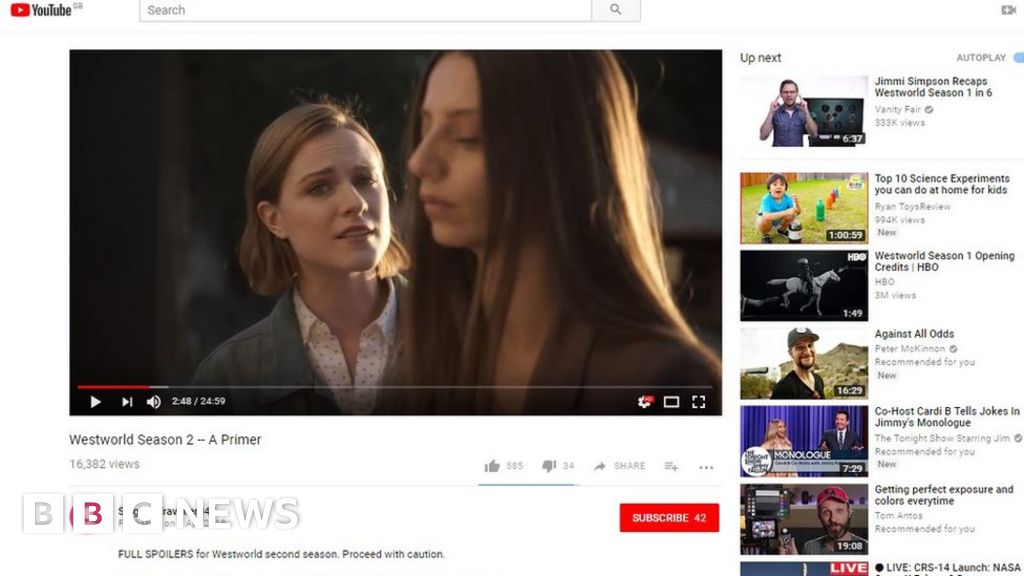Mute the video volume
Screen dimensions: 1024x576
[x=153, y=402]
